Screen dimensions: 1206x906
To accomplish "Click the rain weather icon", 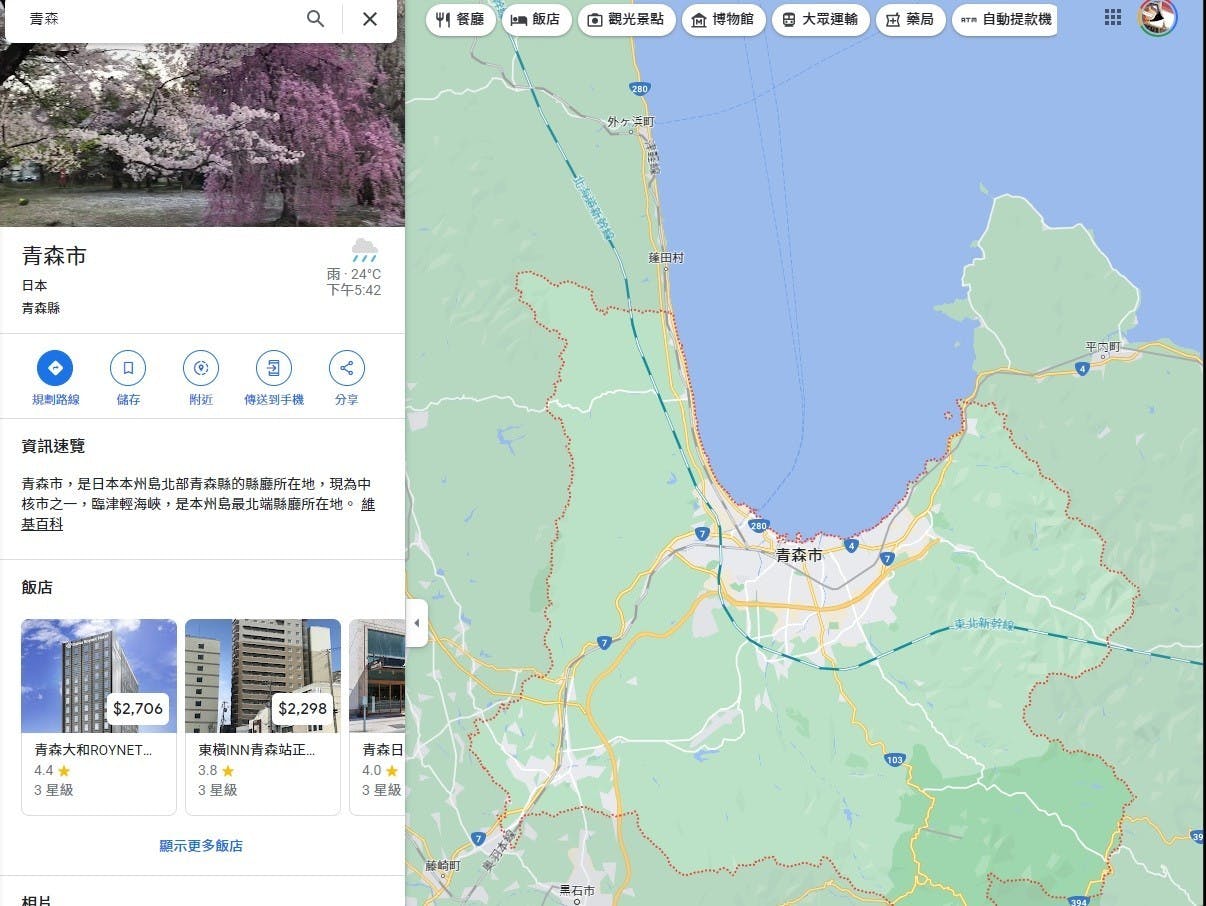I will tap(364, 250).
